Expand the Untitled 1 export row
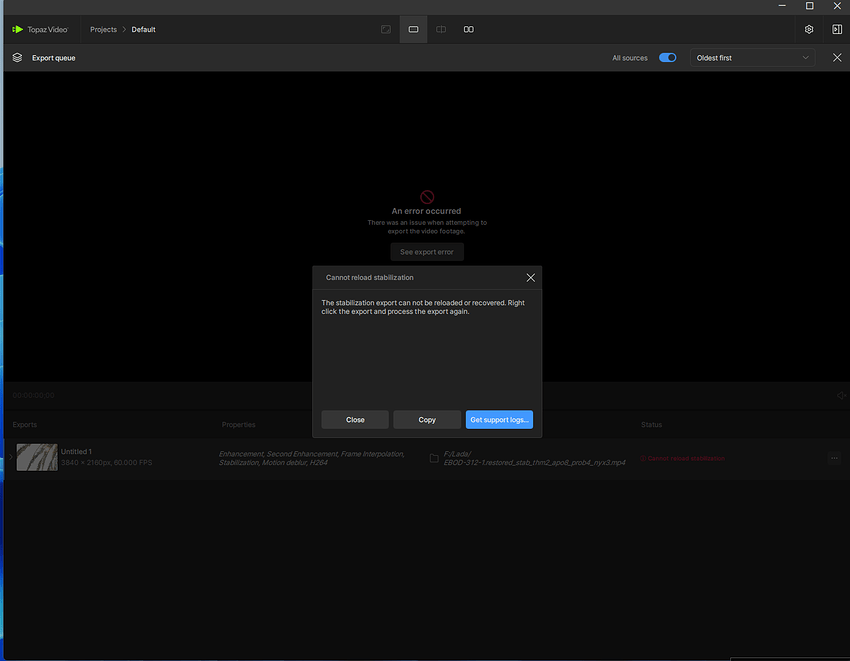 pyautogui.click(x=10, y=457)
